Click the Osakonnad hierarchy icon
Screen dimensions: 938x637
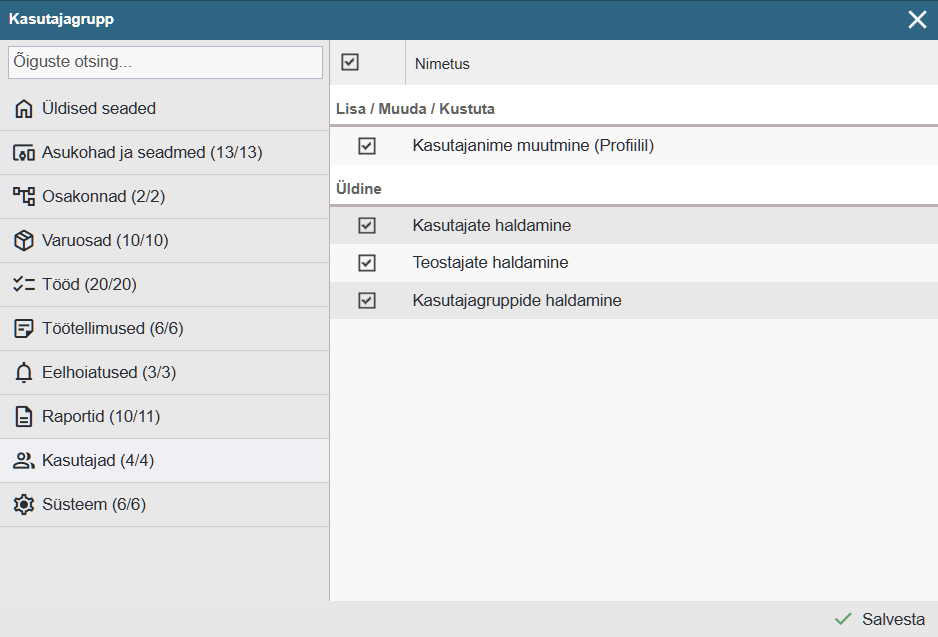point(24,197)
